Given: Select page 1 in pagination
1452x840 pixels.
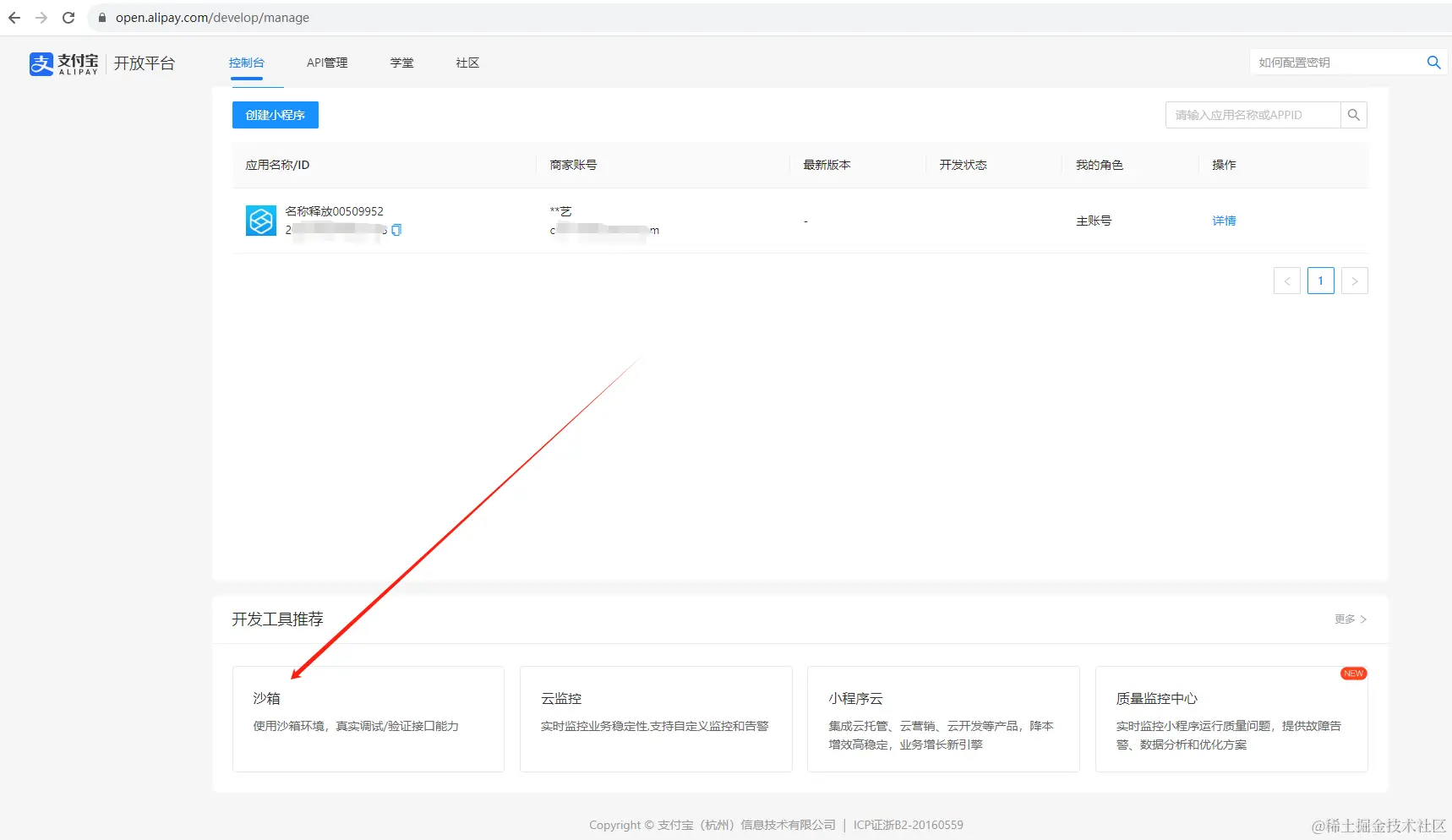Looking at the screenshot, I should pyautogui.click(x=1321, y=281).
